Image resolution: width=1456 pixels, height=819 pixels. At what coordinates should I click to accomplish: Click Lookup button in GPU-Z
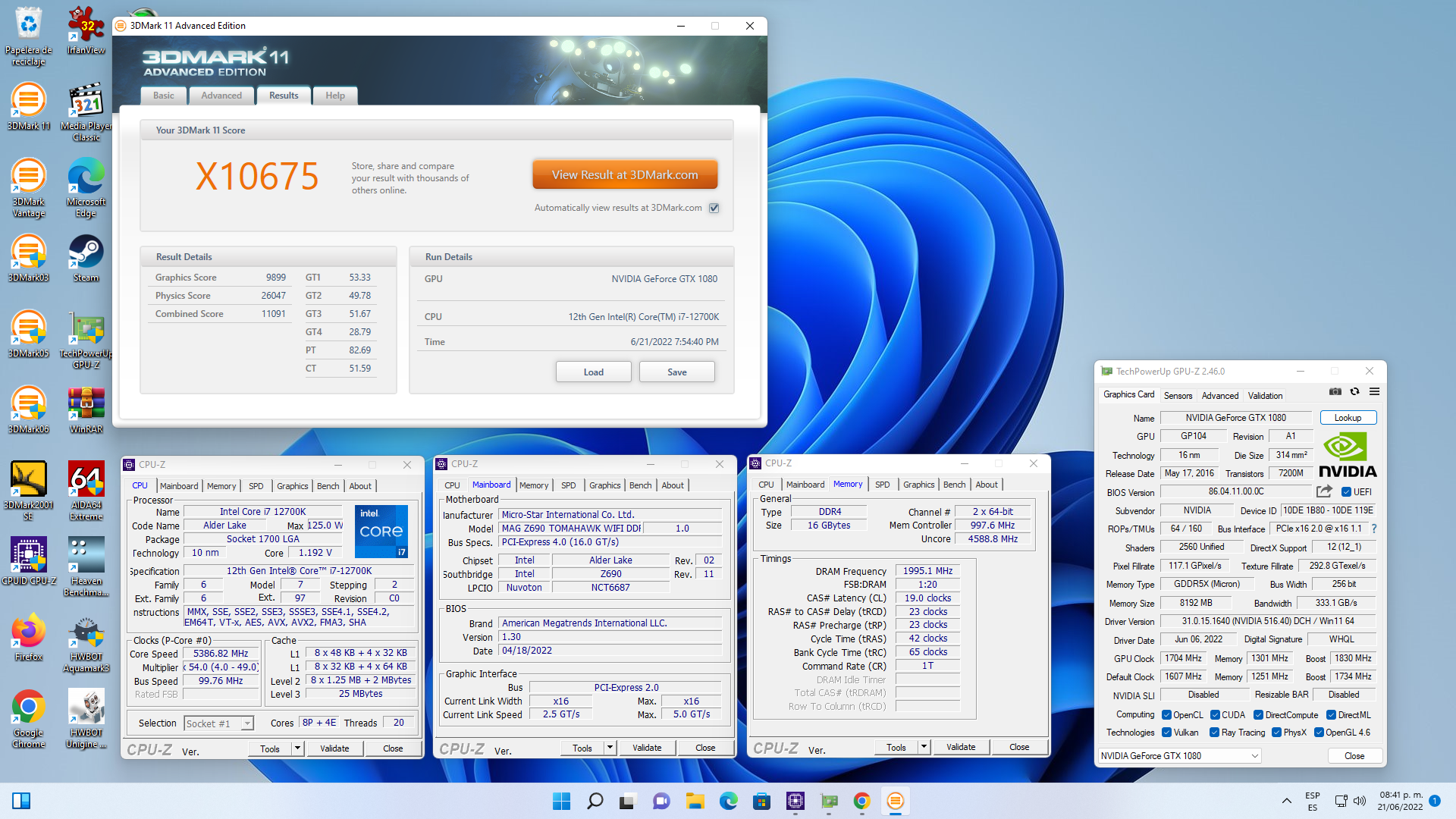(1348, 418)
